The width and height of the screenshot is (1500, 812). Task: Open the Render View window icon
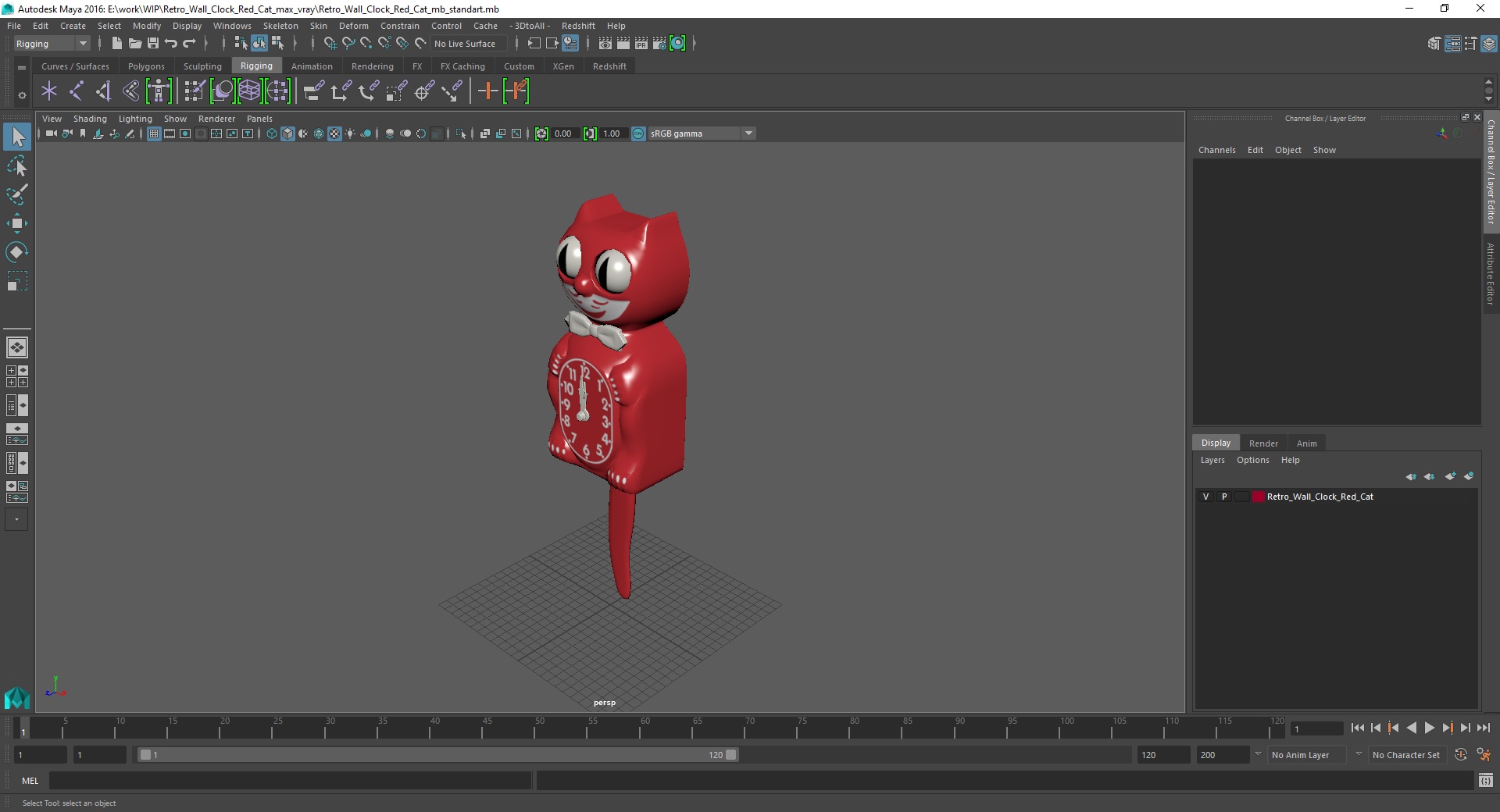click(x=605, y=44)
